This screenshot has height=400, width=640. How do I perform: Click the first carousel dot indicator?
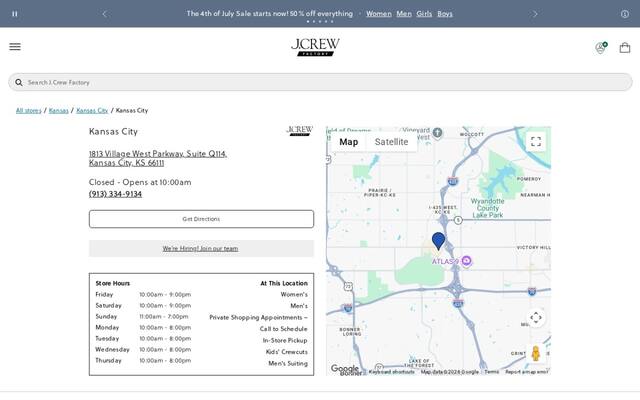308,22
